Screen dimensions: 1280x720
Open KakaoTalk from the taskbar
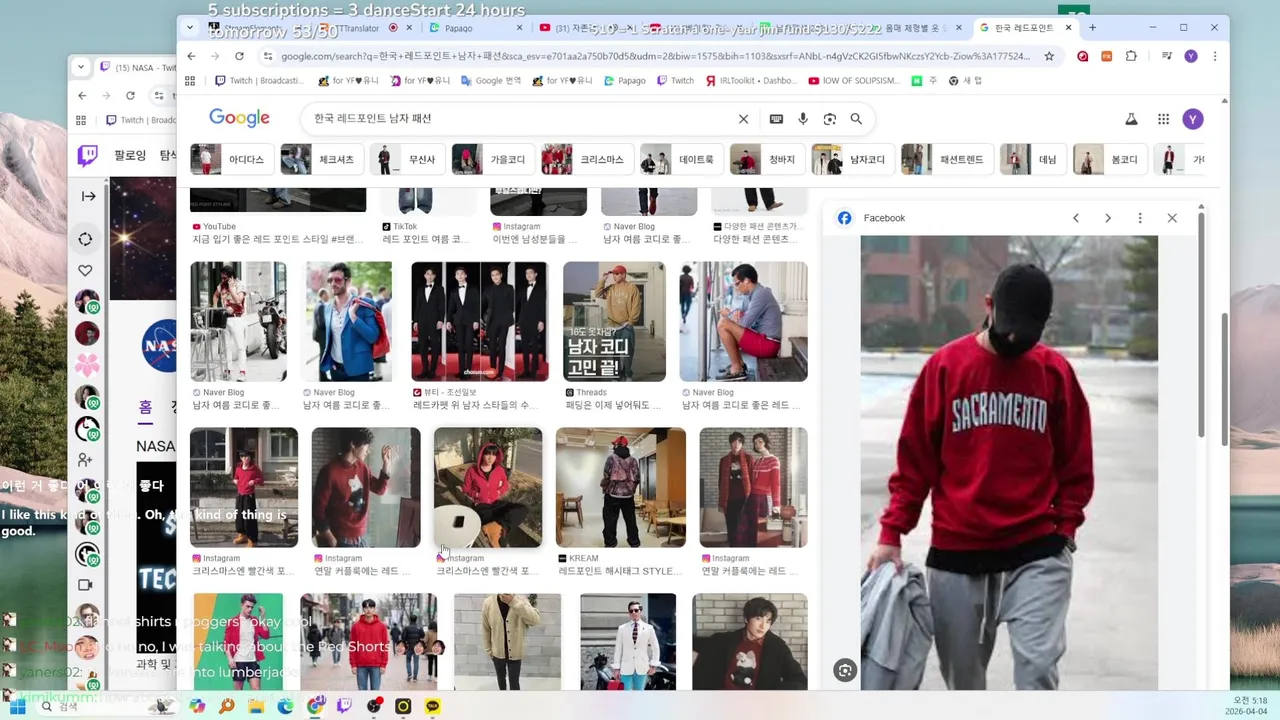[432, 706]
